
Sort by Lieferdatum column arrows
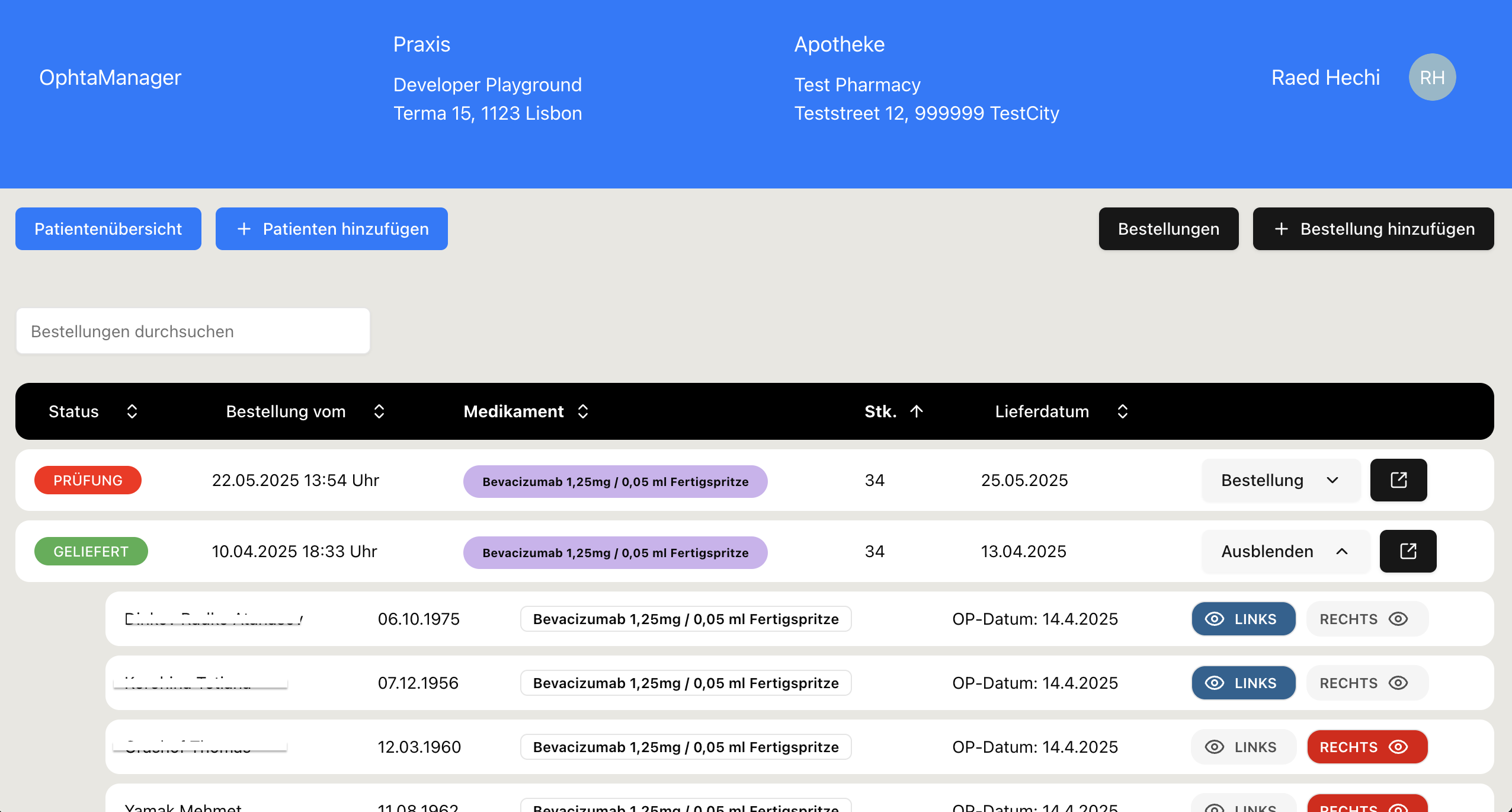[1122, 411]
